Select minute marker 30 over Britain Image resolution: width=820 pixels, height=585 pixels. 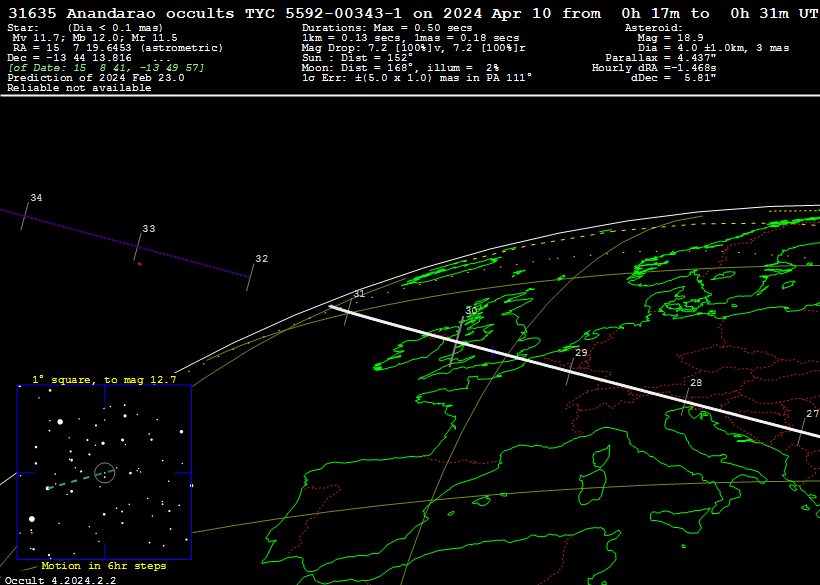[471, 311]
